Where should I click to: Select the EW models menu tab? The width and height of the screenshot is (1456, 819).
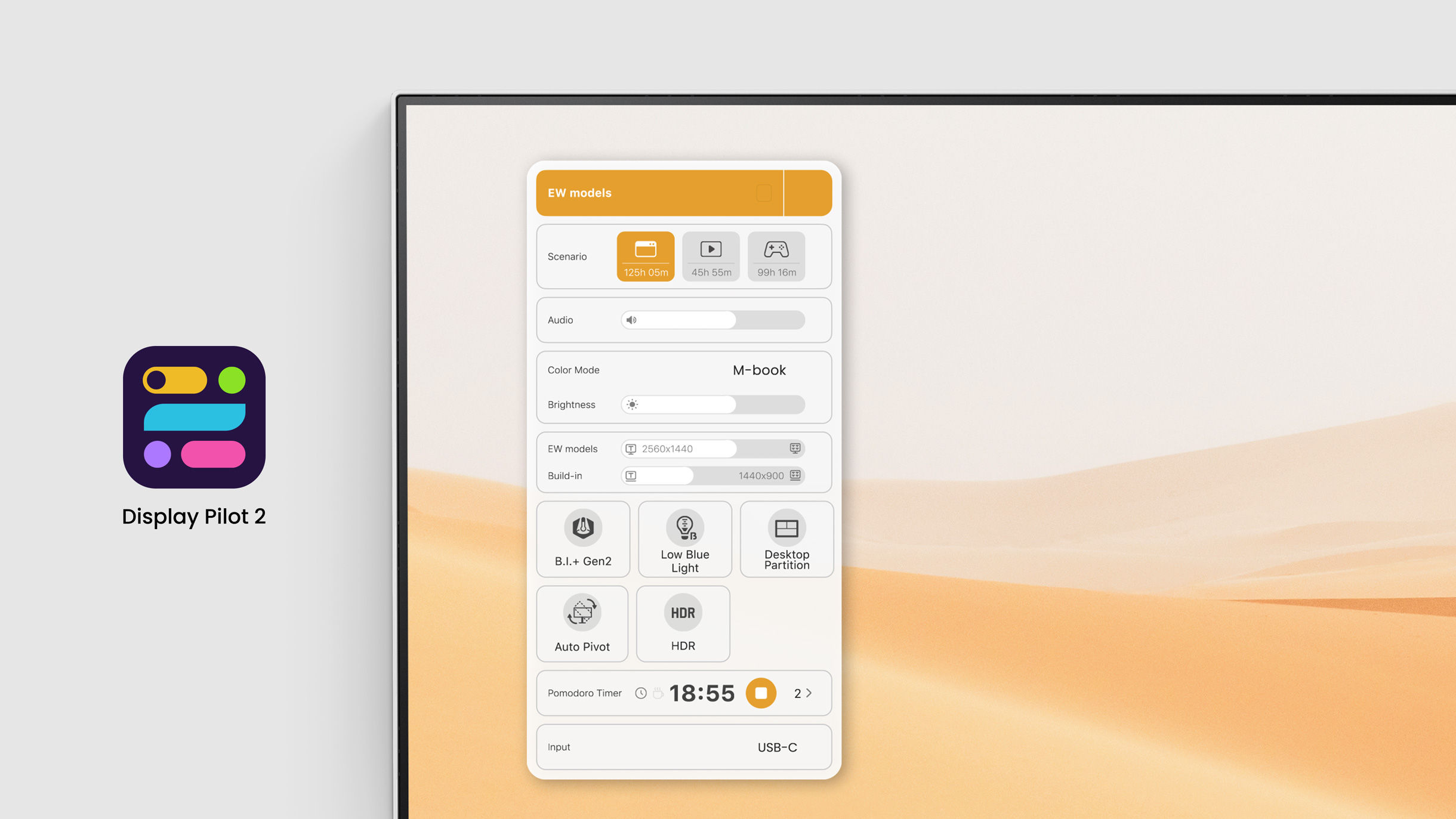[660, 192]
